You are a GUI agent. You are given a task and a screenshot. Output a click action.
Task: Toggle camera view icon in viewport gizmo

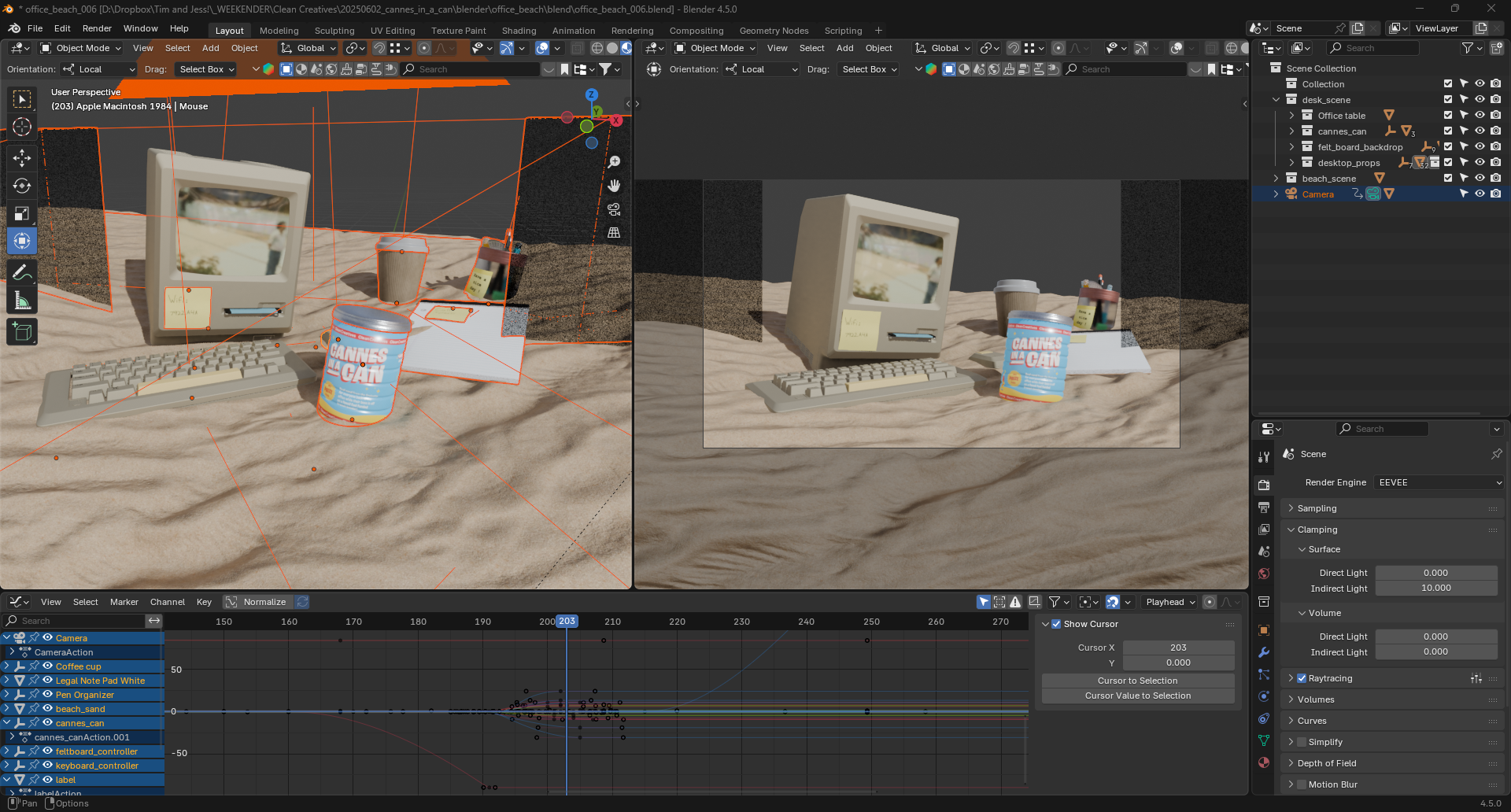click(x=614, y=209)
